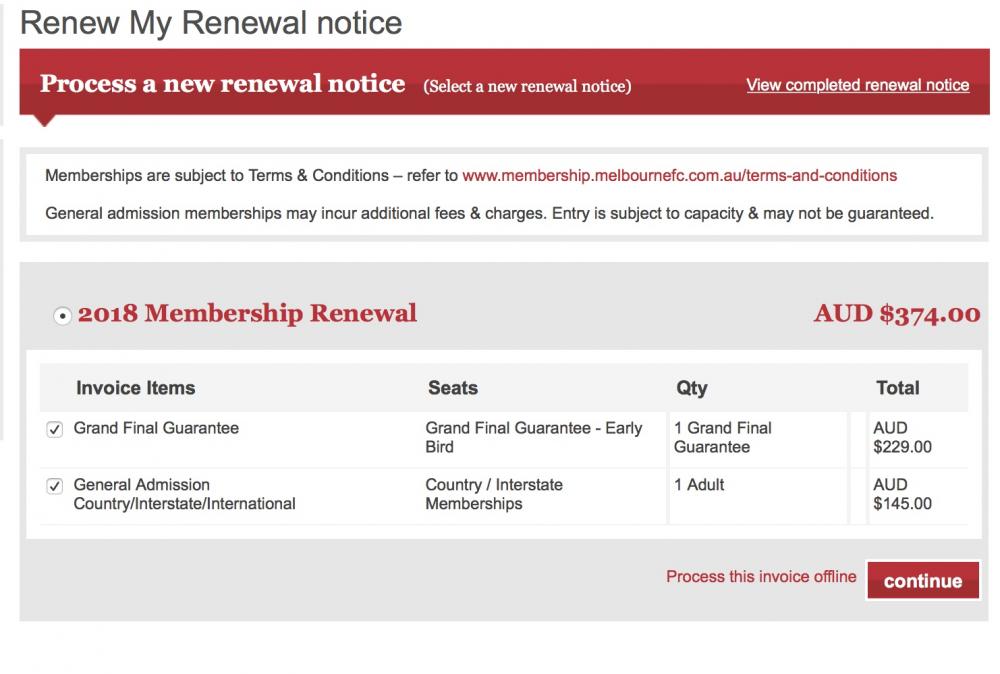Image resolution: width=1000 pixels, height=674 pixels.
Task: Click the Invoice Items column header
Action: coord(135,388)
